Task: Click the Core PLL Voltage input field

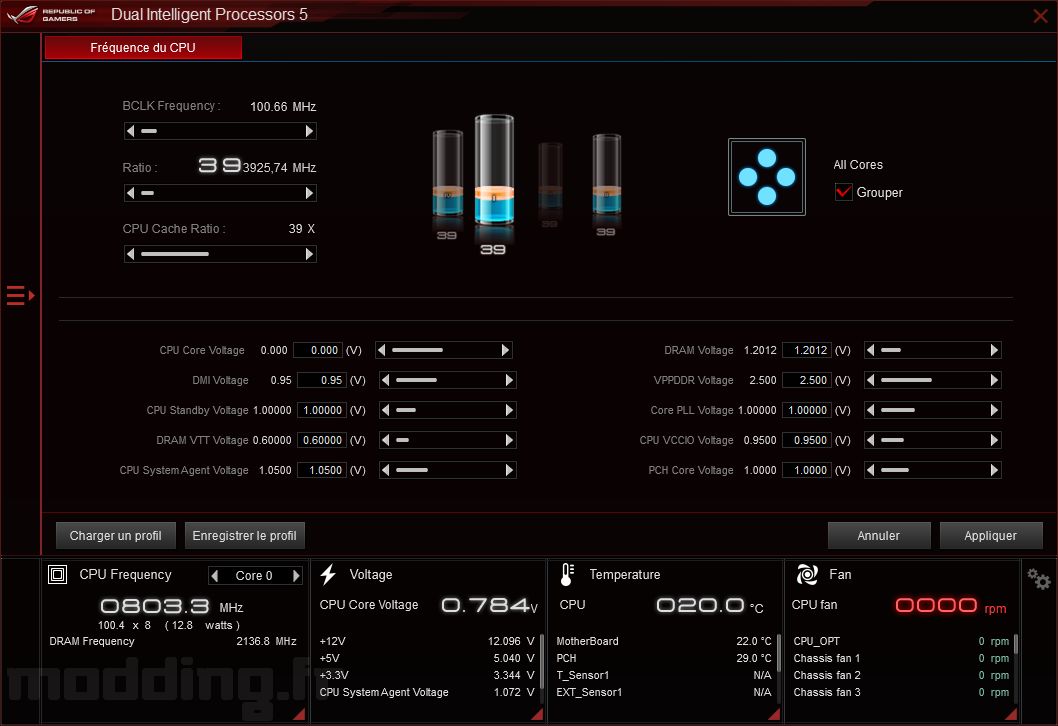Action: tap(807, 410)
